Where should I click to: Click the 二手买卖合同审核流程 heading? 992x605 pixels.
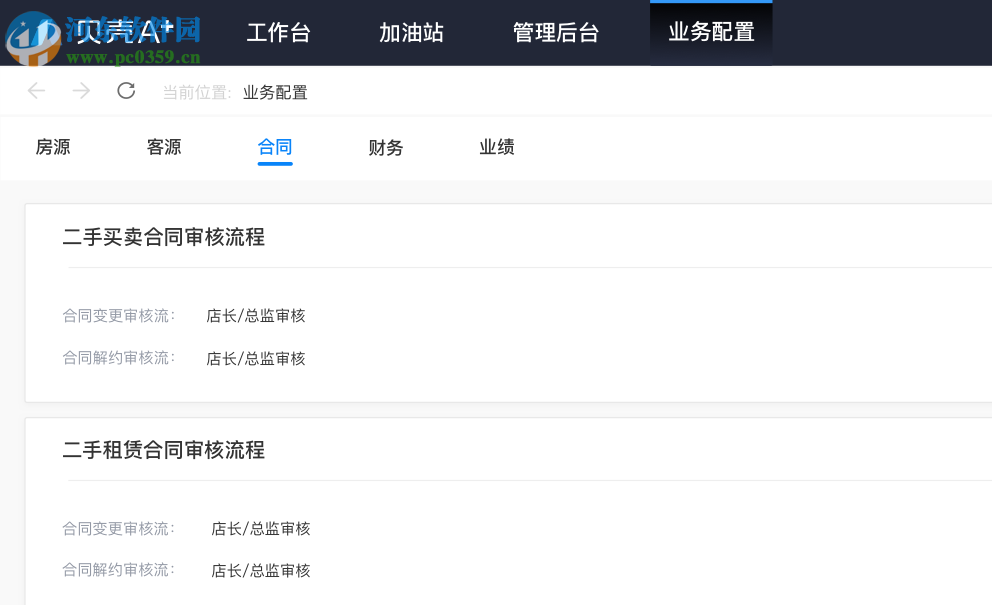(164, 237)
